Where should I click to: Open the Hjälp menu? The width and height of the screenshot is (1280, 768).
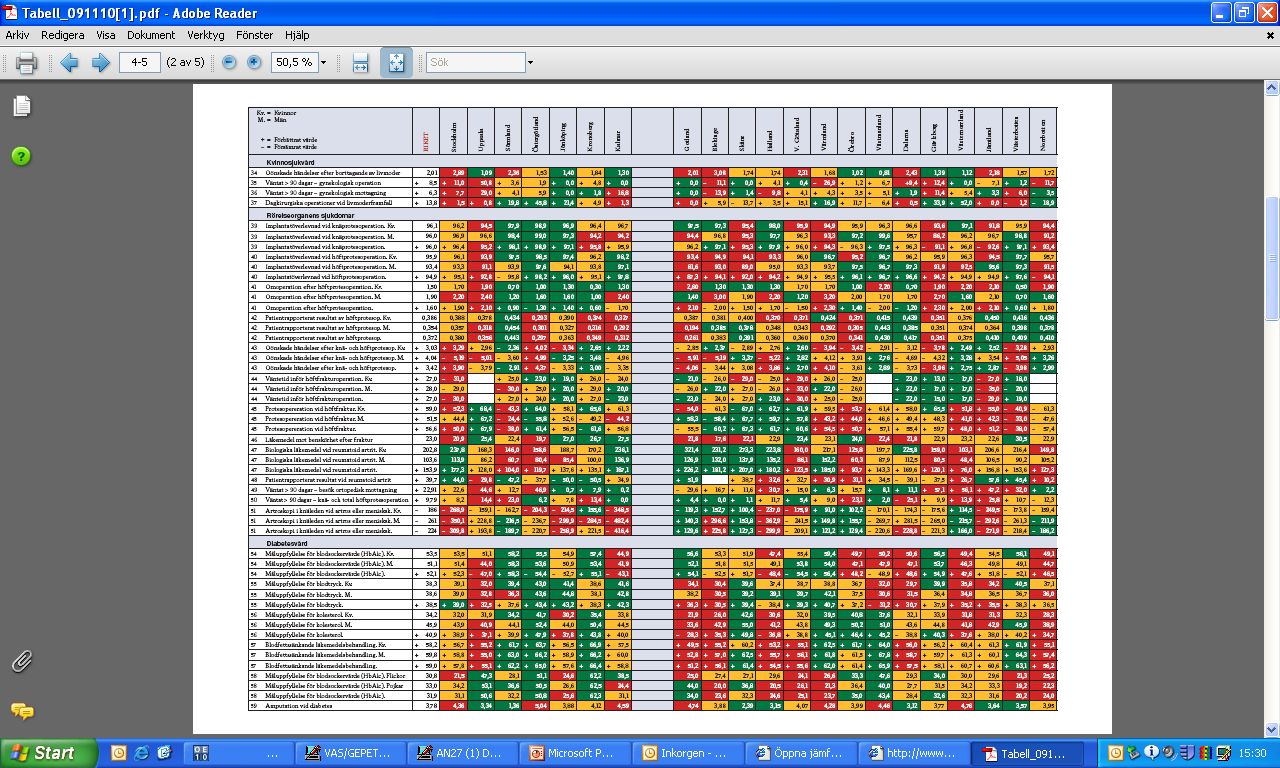[x=297, y=34]
